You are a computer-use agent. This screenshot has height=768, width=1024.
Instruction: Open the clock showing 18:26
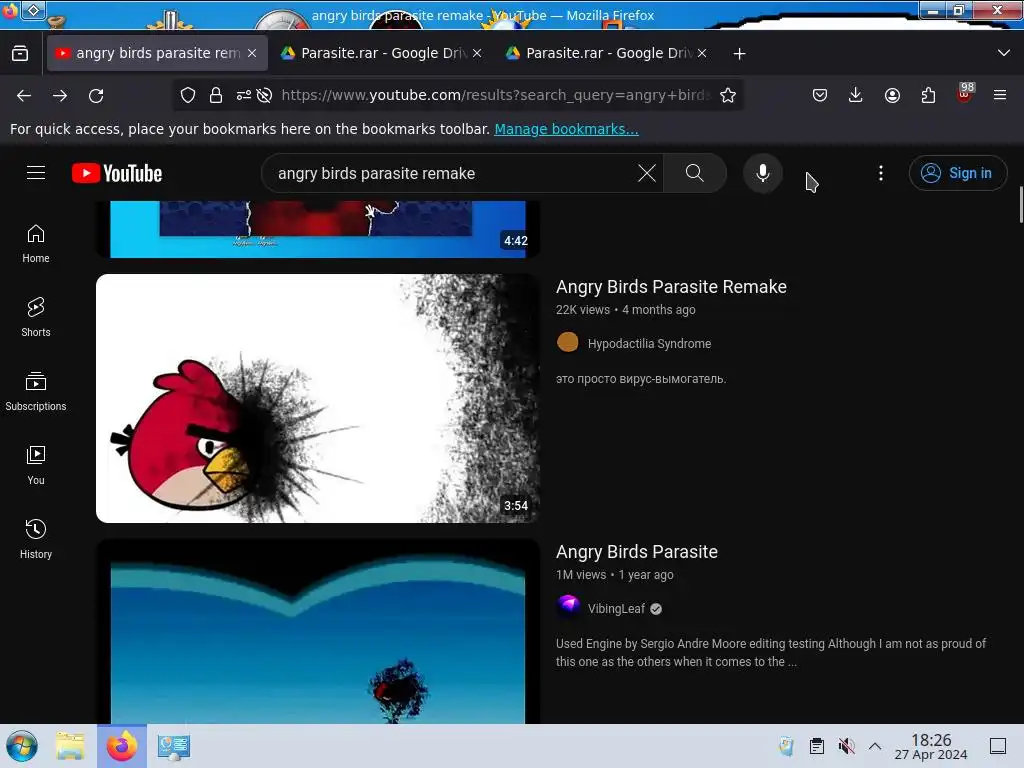click(931, 746)
